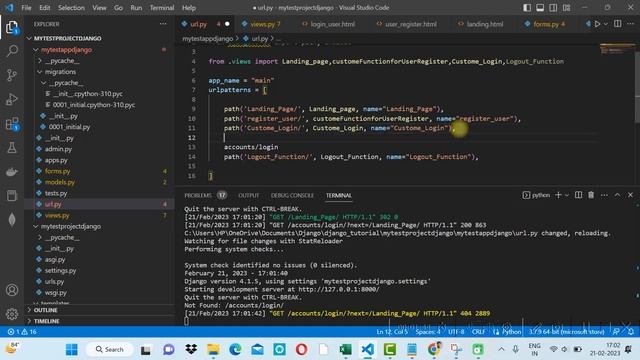Screen dimensions: 640x360
Task: Change Python language mode in status bar
Action: coord(511,332)
